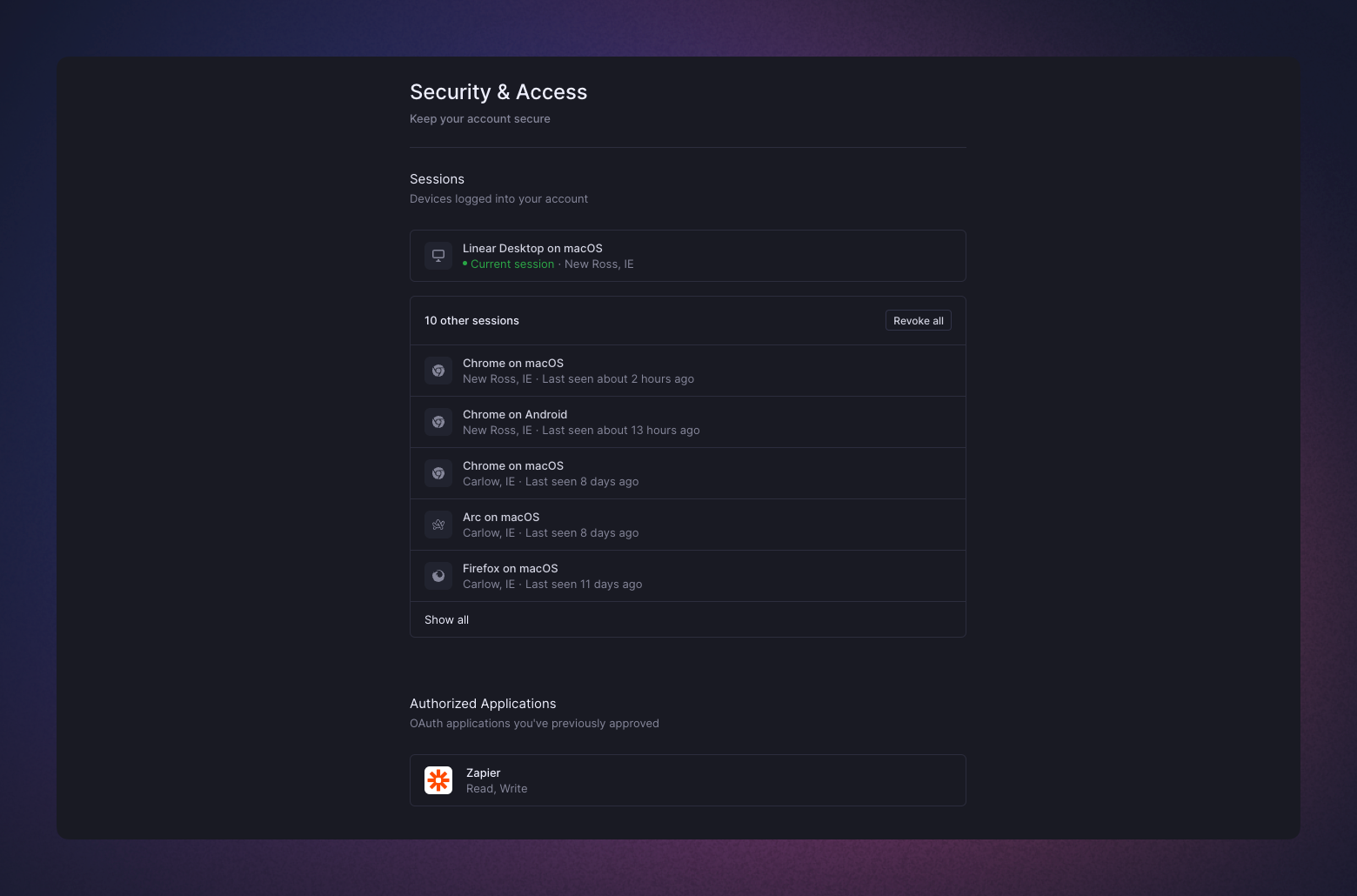Image resolution: width=1357 pixels, height=896 pixels.
Task: Select the Chrome icon for Chrome on macOS session
Action: point(438,370)
